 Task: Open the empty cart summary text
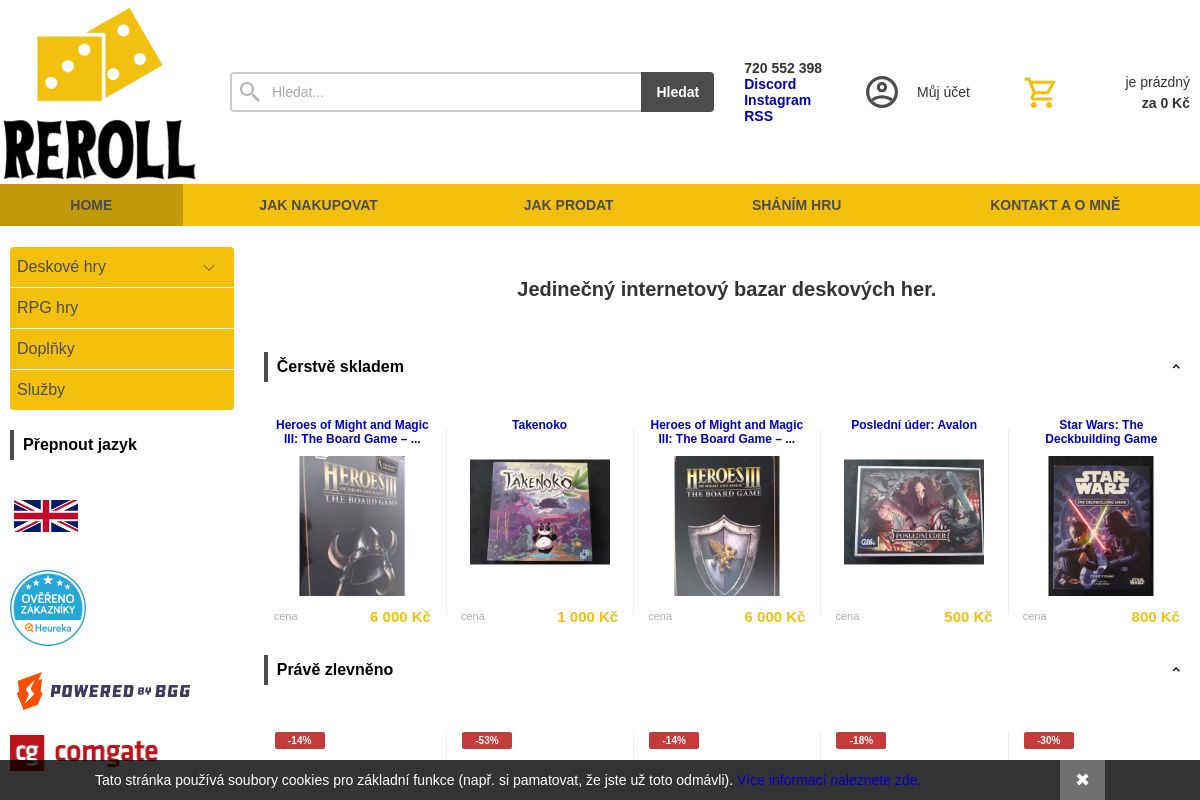click(x=1157, y=92)
